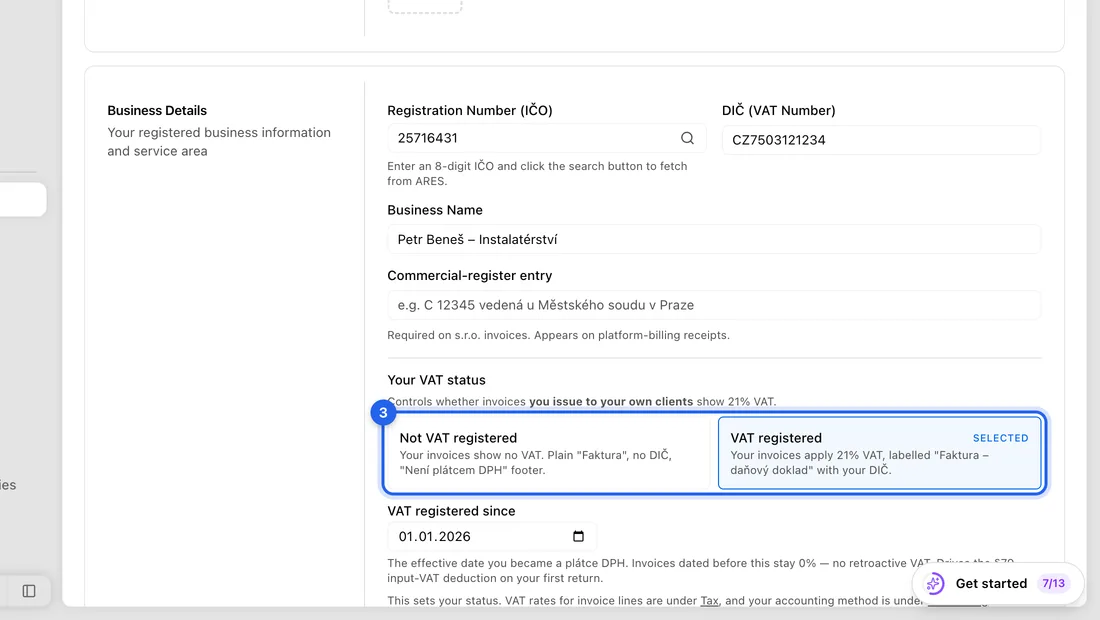Screen dimensions: 1100x620
Task: Focus the Commercial-register entry field
Action: point(714,305)
